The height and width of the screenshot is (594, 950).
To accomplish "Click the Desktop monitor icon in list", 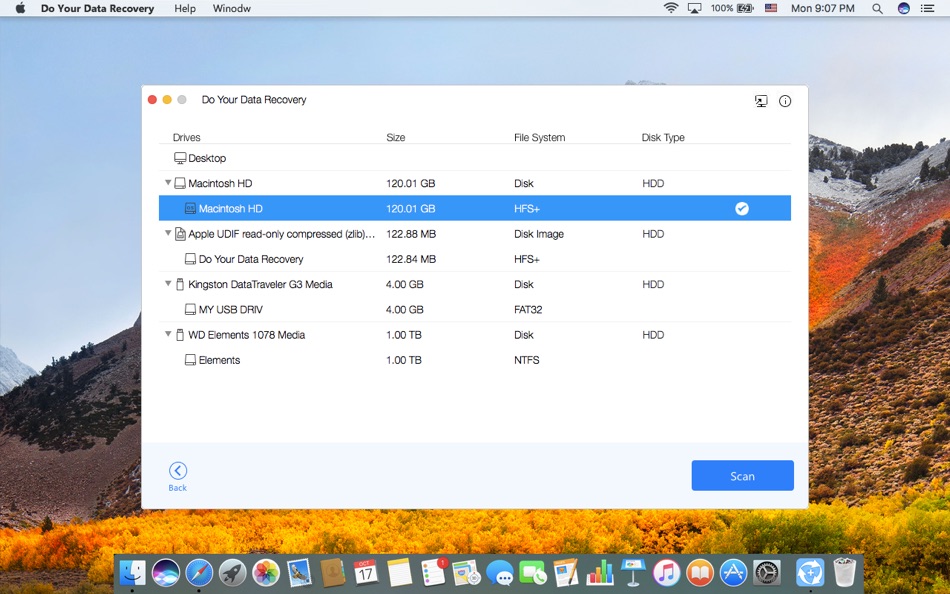I will pyautogui.click(x=180, y=158).
